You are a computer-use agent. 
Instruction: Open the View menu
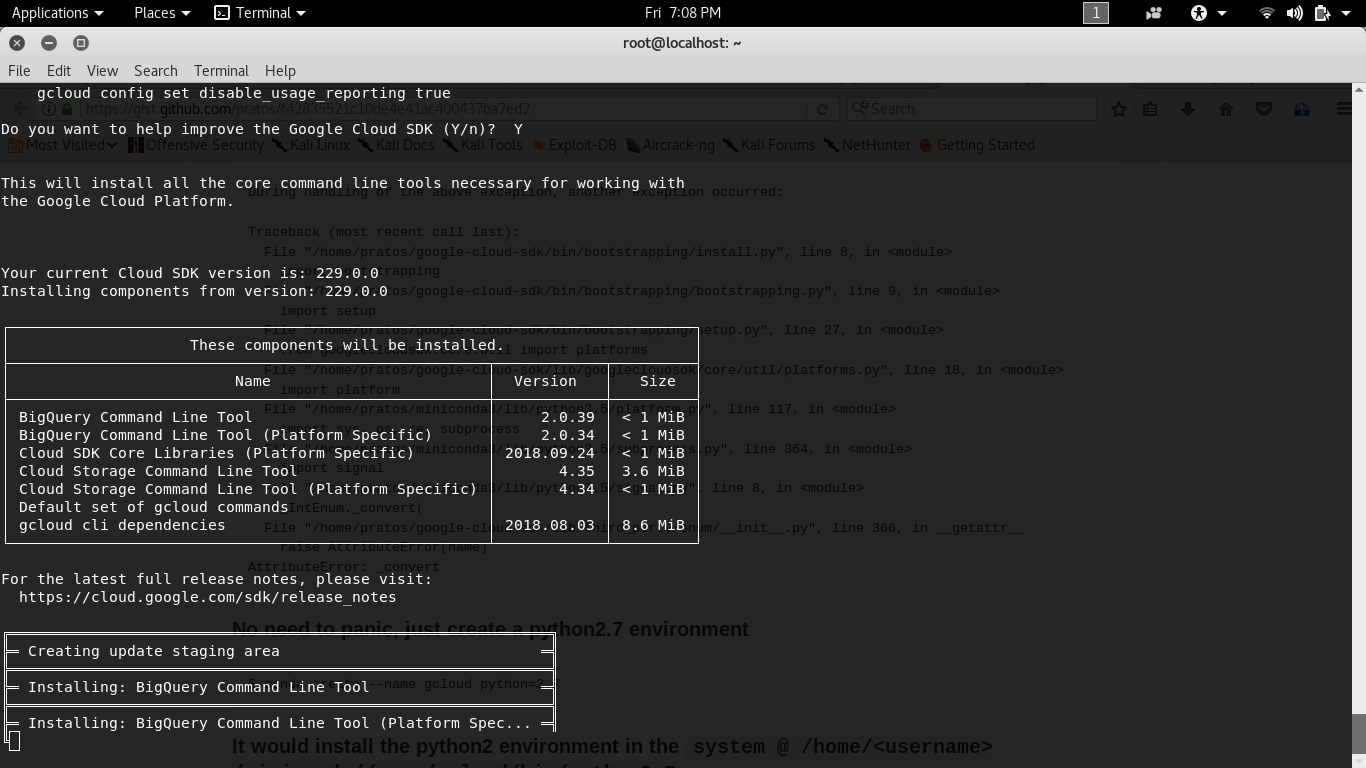[x=102, y=71]
